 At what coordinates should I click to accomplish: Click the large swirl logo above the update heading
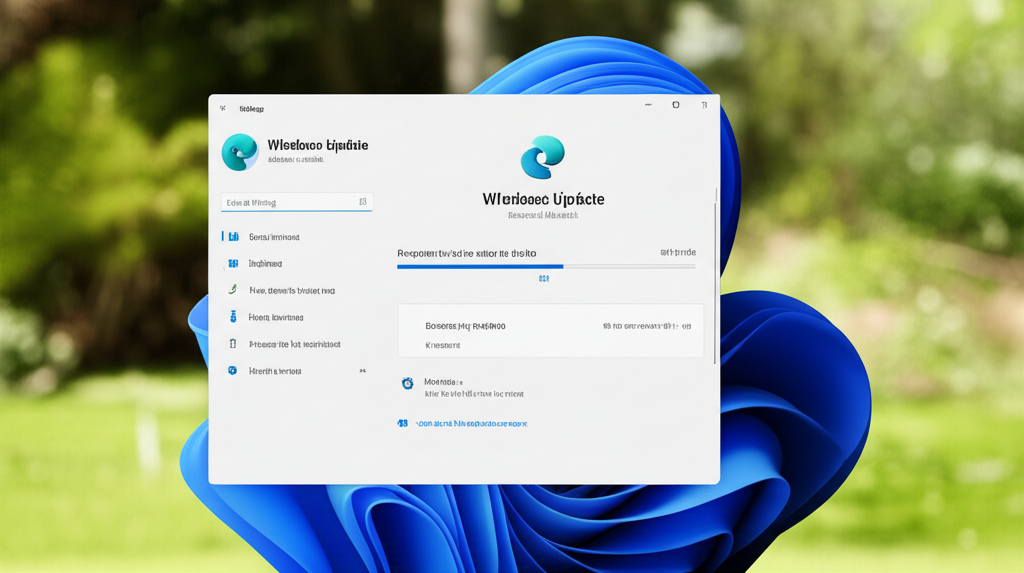543,158
